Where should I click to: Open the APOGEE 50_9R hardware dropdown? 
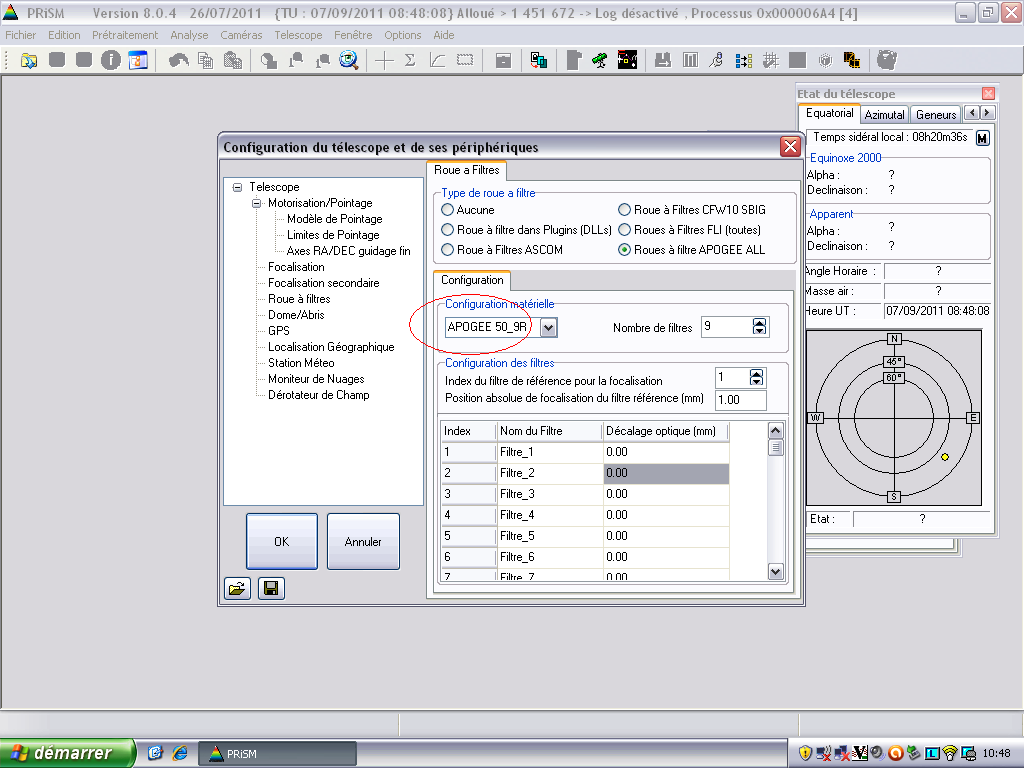(x=549, y=327)
